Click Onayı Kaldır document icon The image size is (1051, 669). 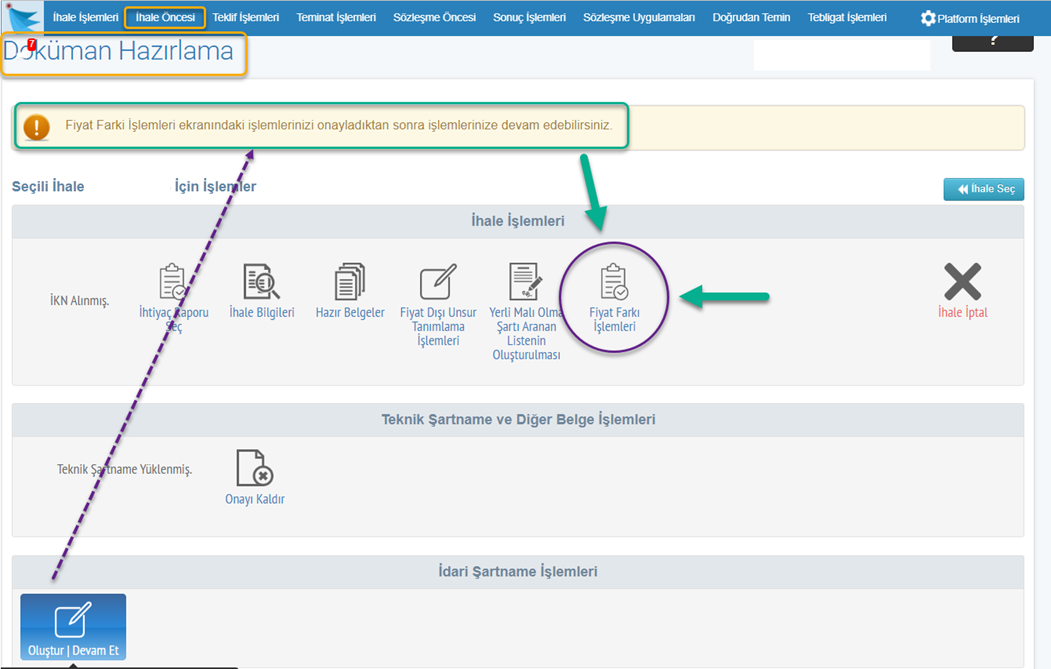click(254, 468)
